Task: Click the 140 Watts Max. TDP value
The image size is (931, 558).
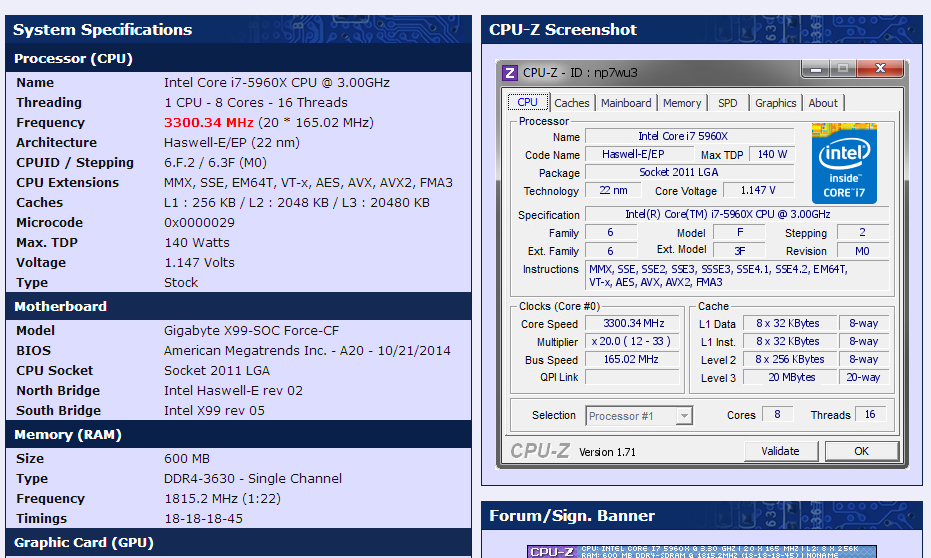Action: point(197,243)
